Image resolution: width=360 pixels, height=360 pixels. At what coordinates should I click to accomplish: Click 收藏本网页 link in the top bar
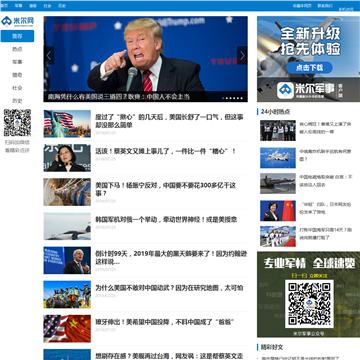coord(302,6)
